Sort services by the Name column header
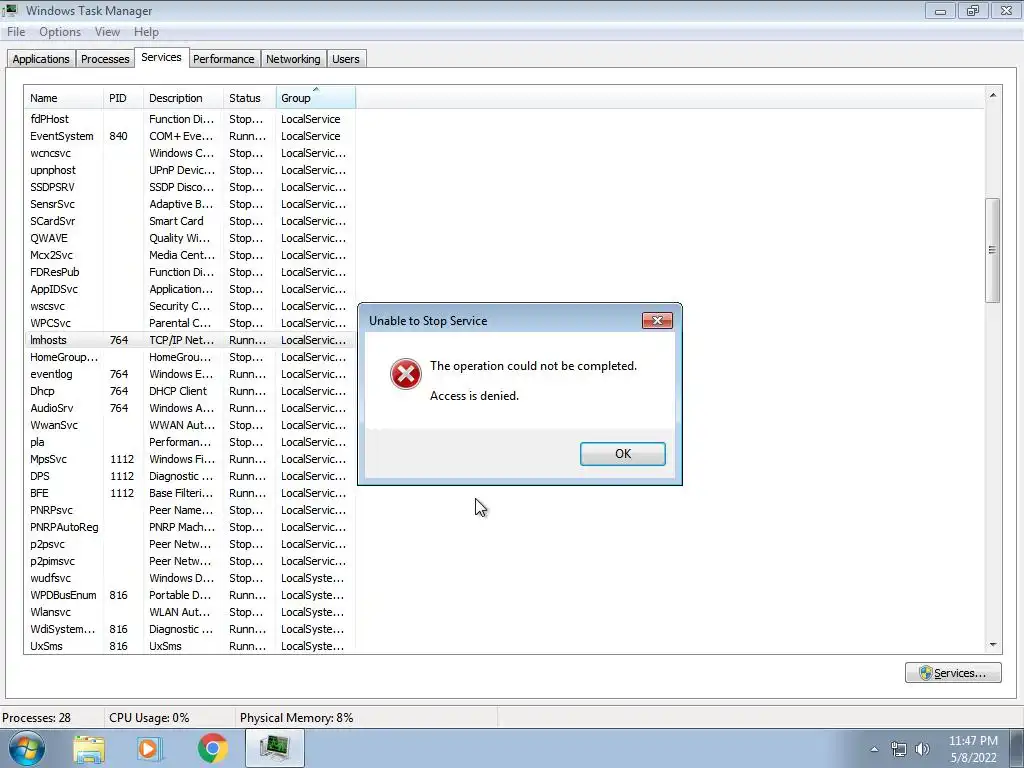Viewport: 1024px width, 768px height. (x=63, y=97)
